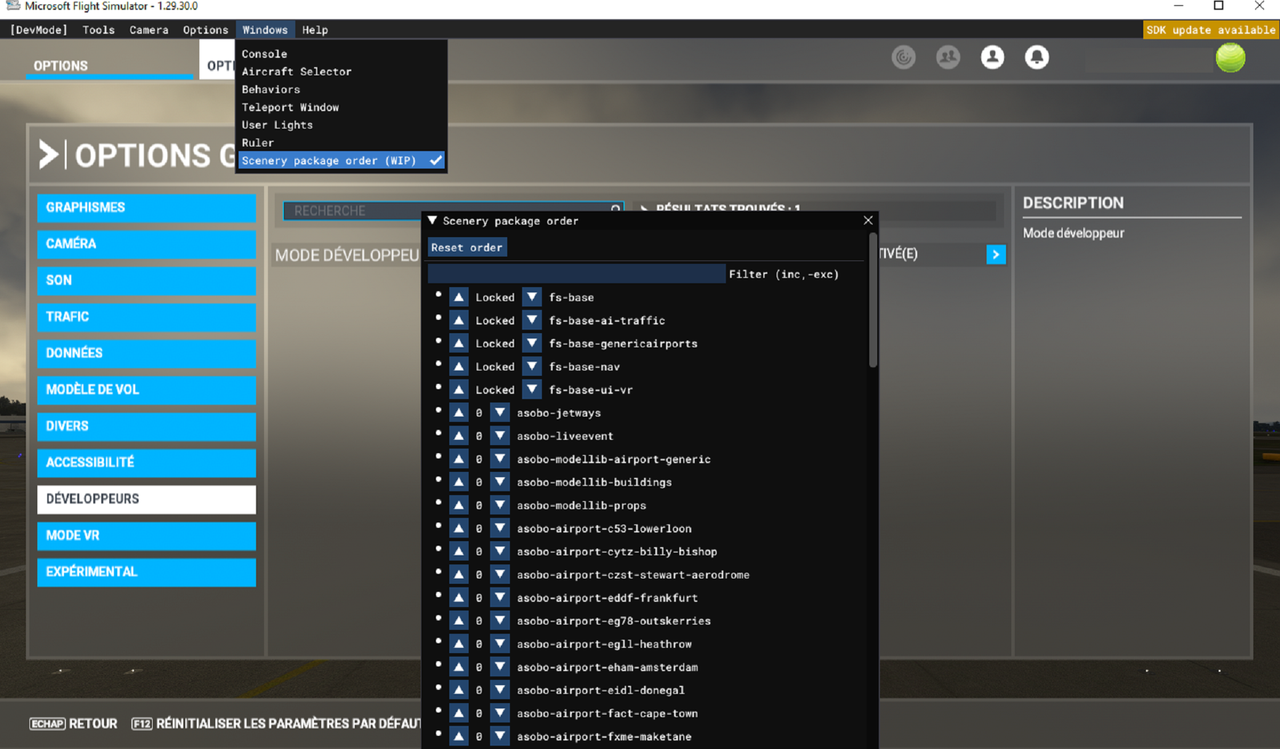1280x749 pixels.
Task: Click the scenery package Filter input field
Action: [x=577, y=274]
